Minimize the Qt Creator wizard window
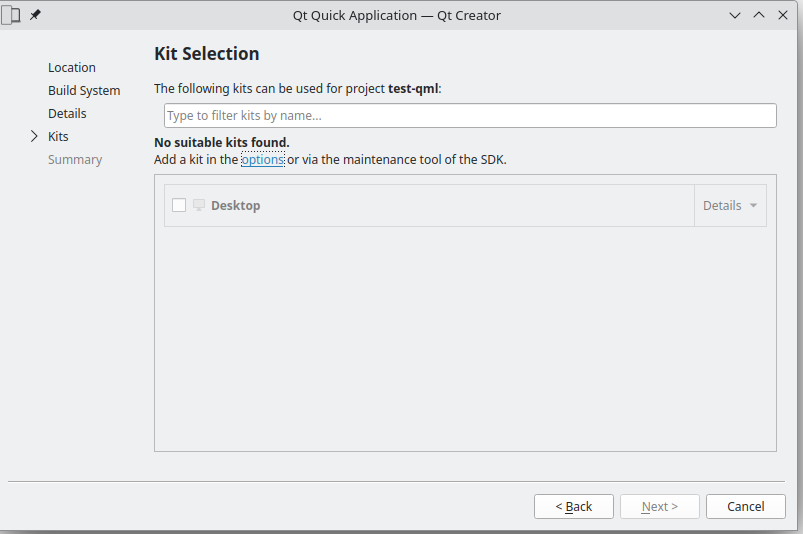 (735, 15)
